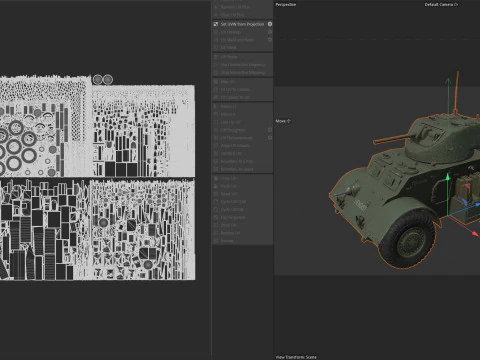Choose Start Interactive Mapping
Image resolution: width=480 pixels, height=360 pixels.
coord(243,65)
